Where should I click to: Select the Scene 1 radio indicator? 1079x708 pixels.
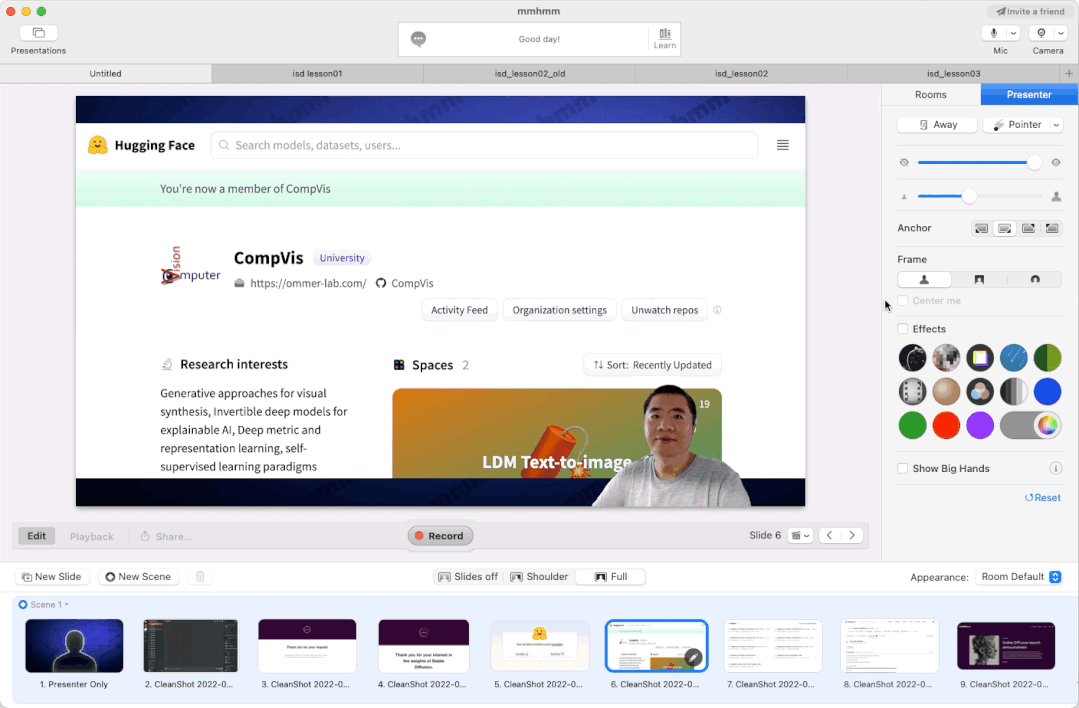tap(23, 604)
